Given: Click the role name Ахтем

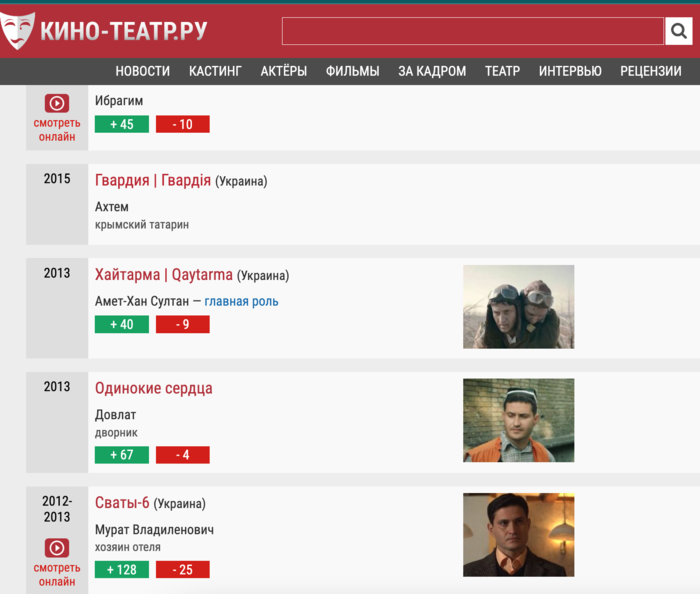Looking at the screenshot, I should [112, 207].
